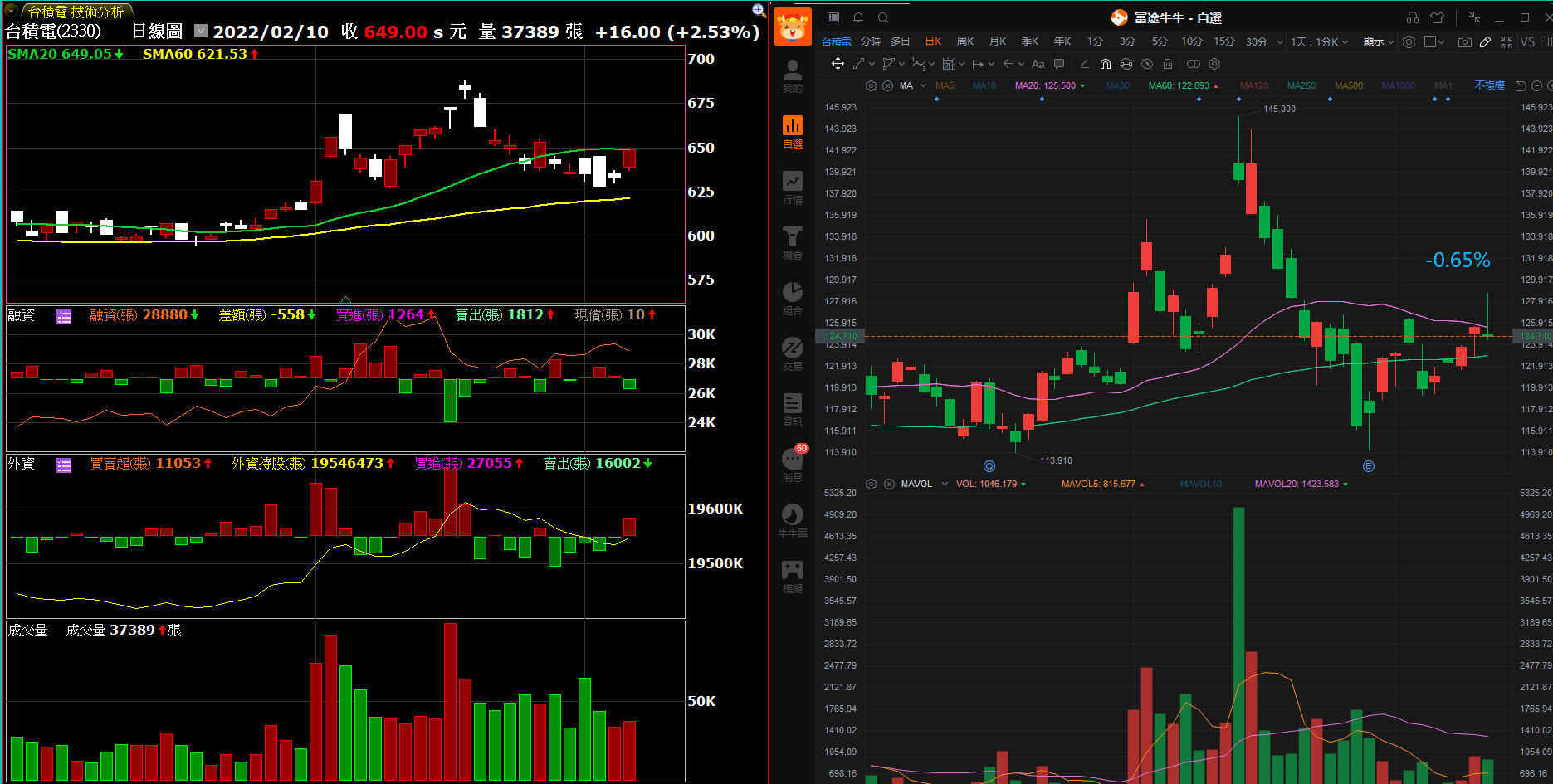Select the move crosshair drawing tool
1553x784 pixels.
click(838, 64)
